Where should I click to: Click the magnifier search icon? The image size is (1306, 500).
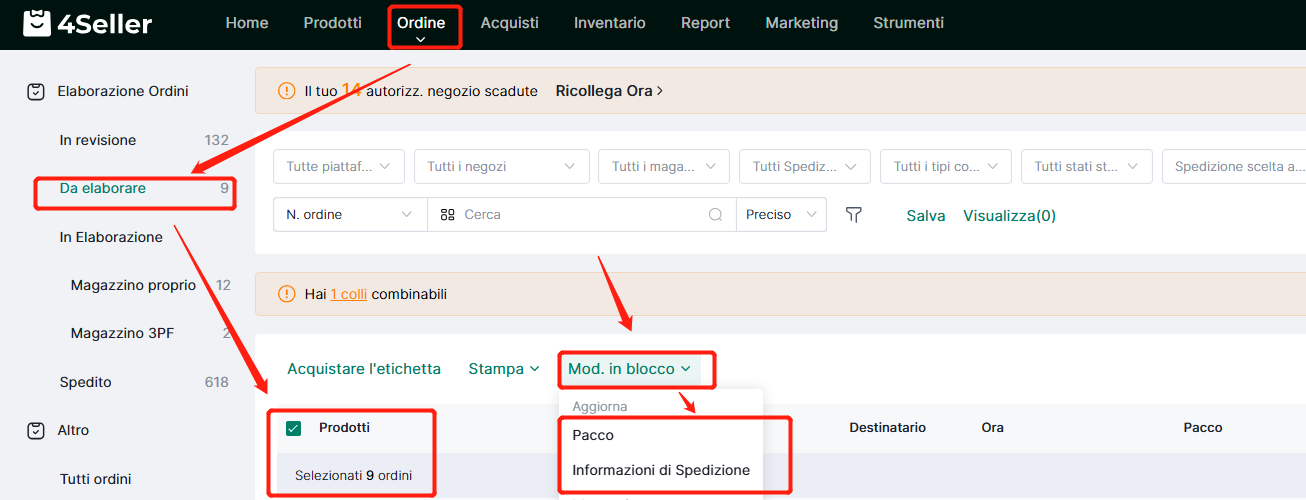click(715, 215)
